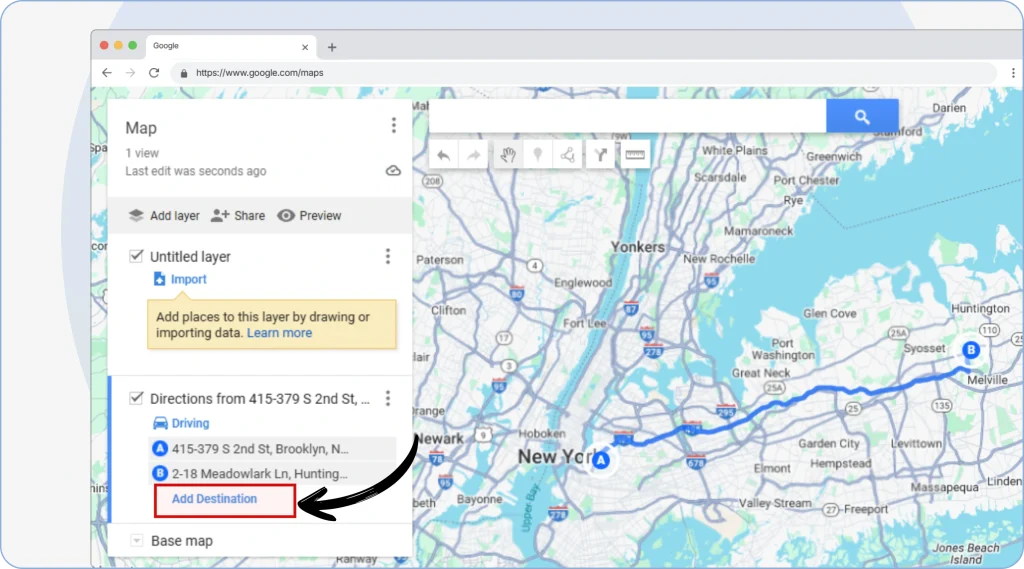Click Add layer
The height and width of the screenshot is (569, 1024).
(x=164, y=216)
